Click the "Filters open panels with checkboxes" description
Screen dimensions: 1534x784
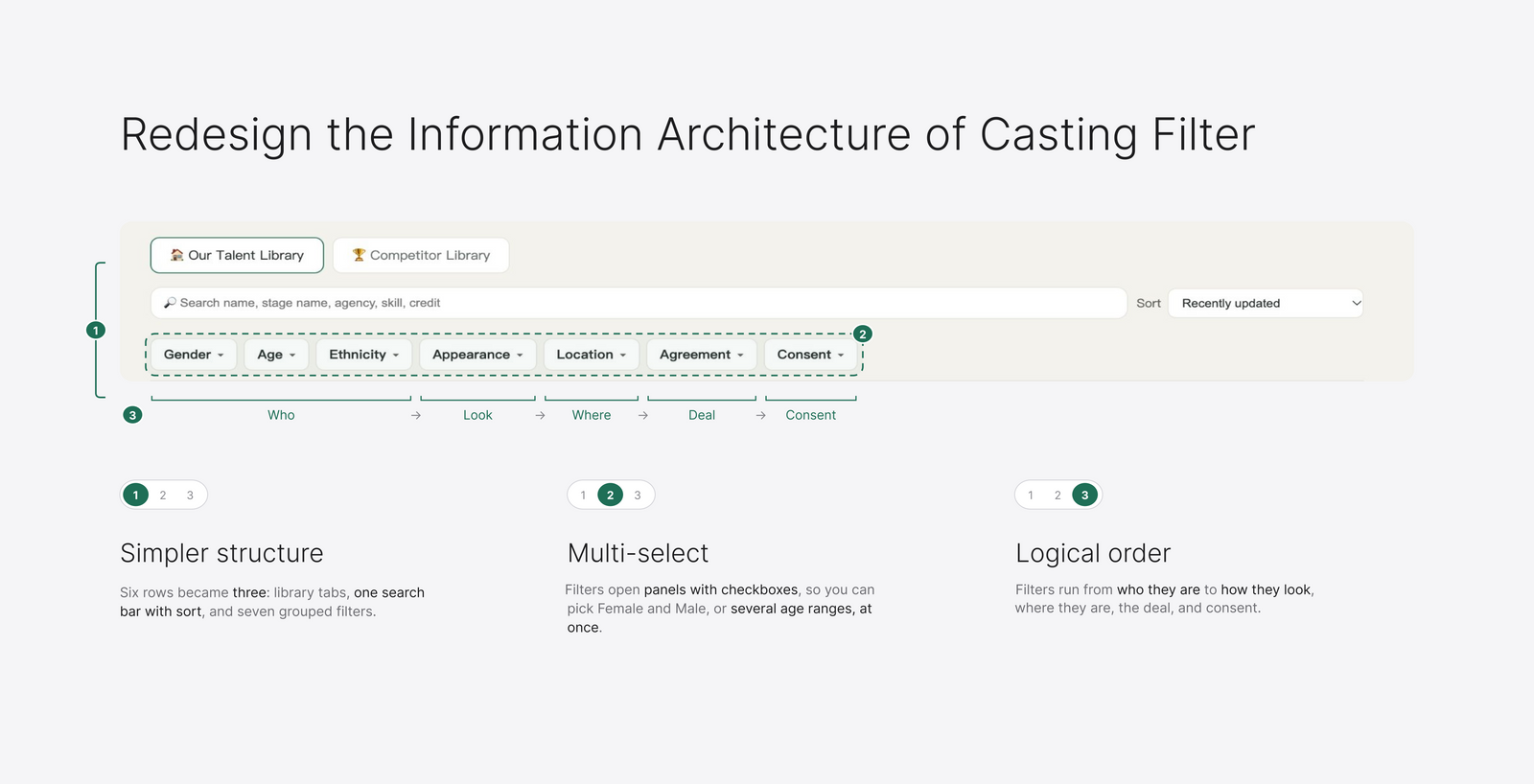tap(720, 609)
